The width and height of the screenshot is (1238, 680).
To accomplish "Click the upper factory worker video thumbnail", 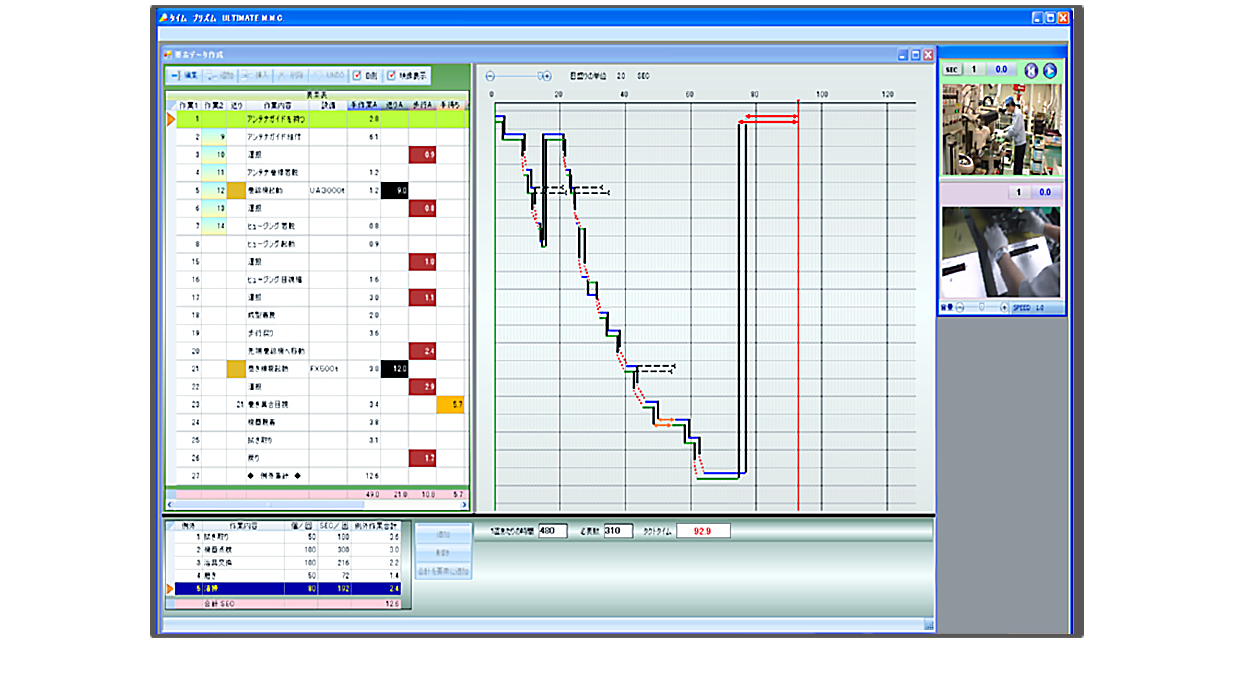I will (x=1002, y=129).
